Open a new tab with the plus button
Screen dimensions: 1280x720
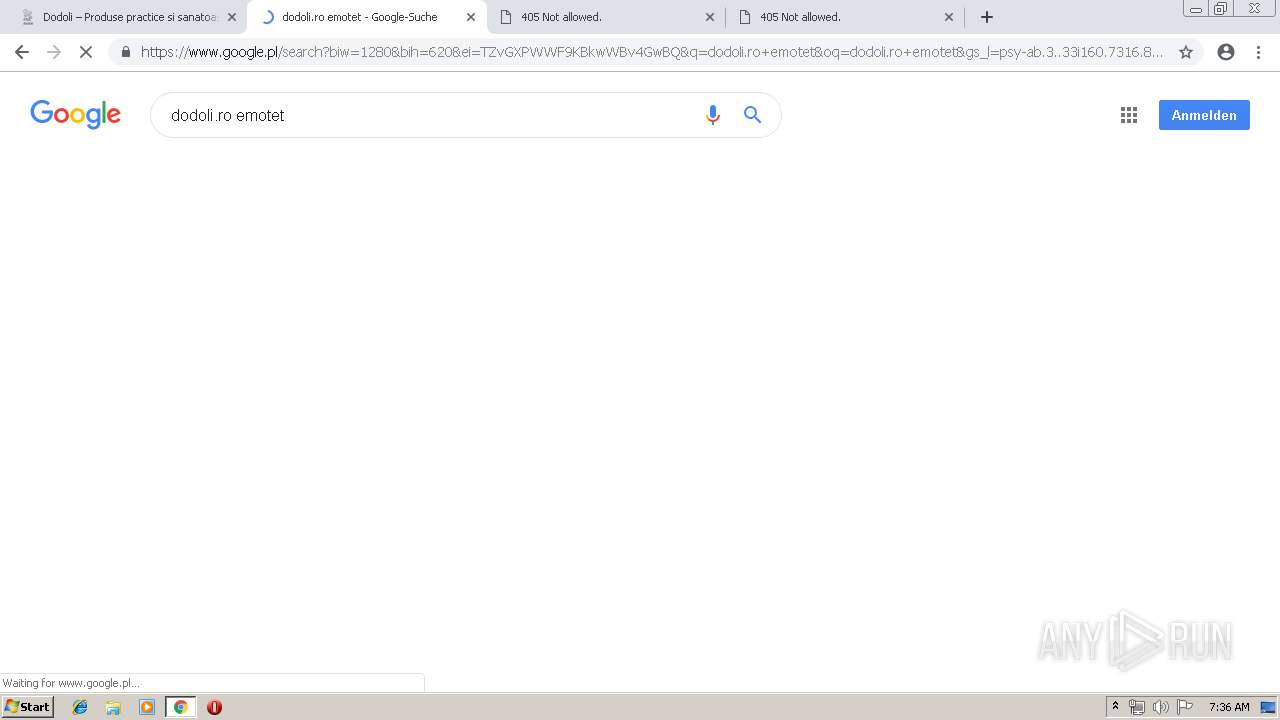pos(987,17)
